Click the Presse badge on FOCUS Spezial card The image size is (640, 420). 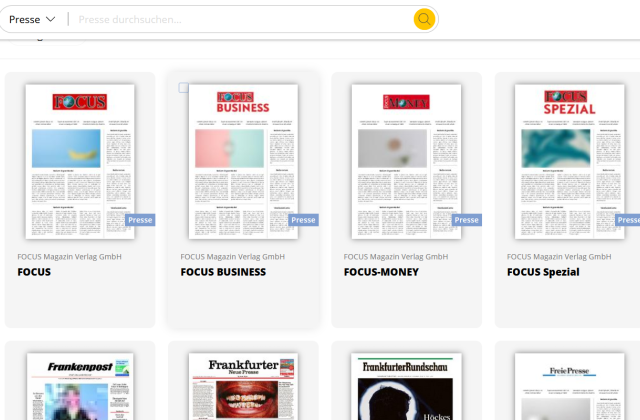pyautogui.click(x=628, y=220)
